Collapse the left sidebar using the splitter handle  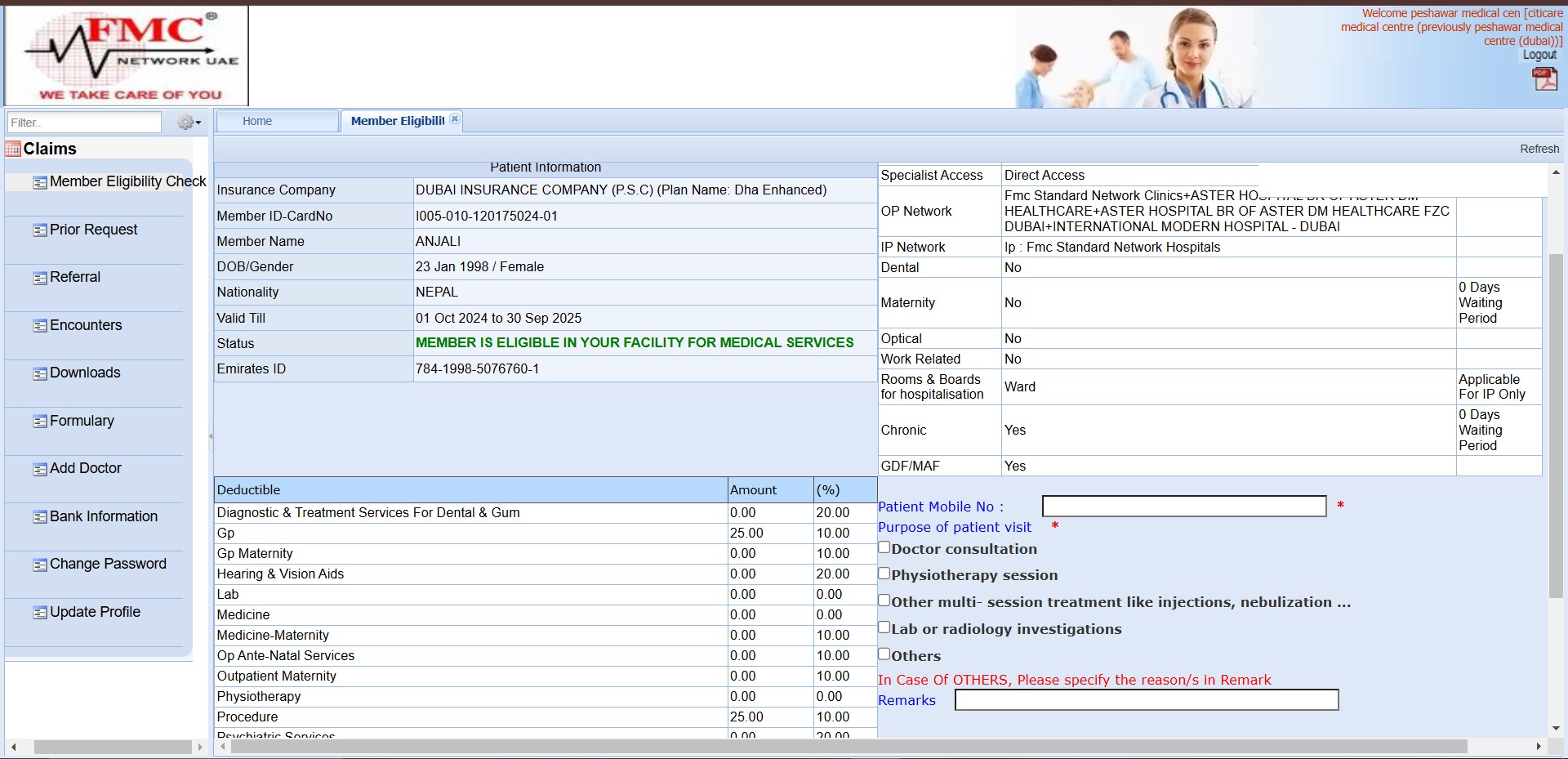211,436
